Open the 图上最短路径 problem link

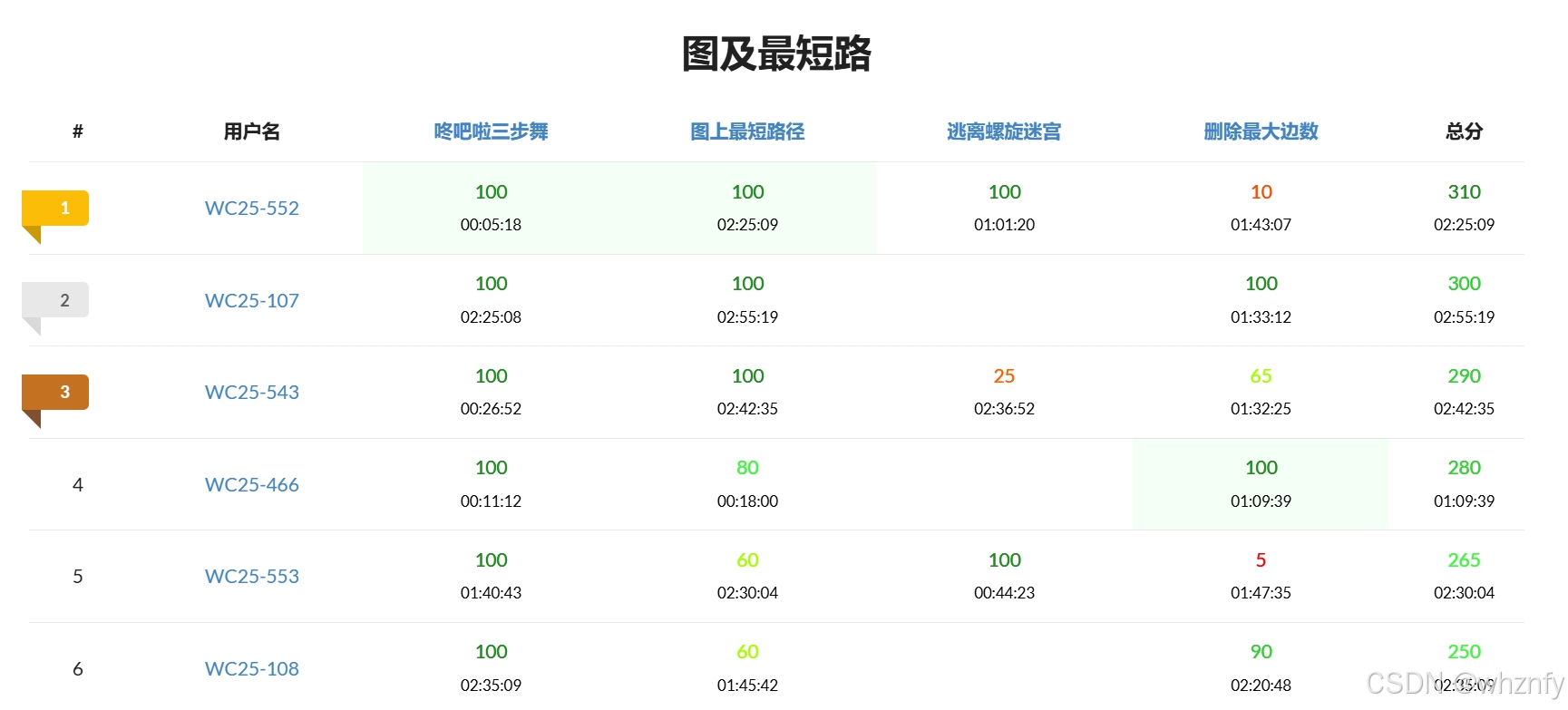tap(747, 131)
